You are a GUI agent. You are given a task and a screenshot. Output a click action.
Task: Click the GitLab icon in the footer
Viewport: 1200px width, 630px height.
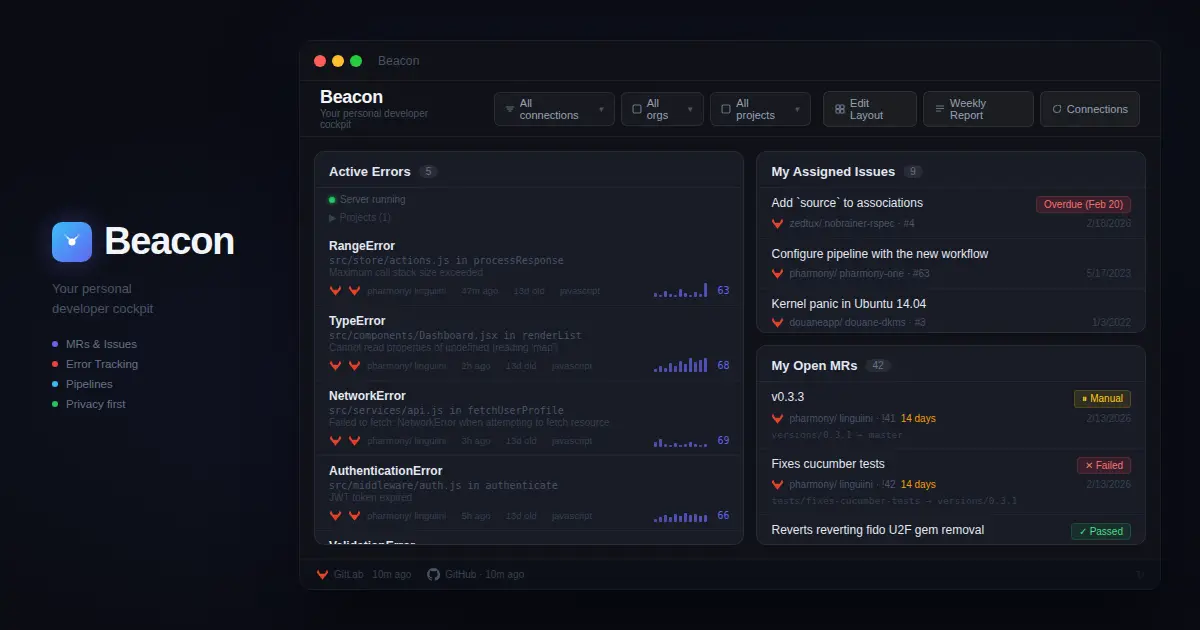point(322,574)
